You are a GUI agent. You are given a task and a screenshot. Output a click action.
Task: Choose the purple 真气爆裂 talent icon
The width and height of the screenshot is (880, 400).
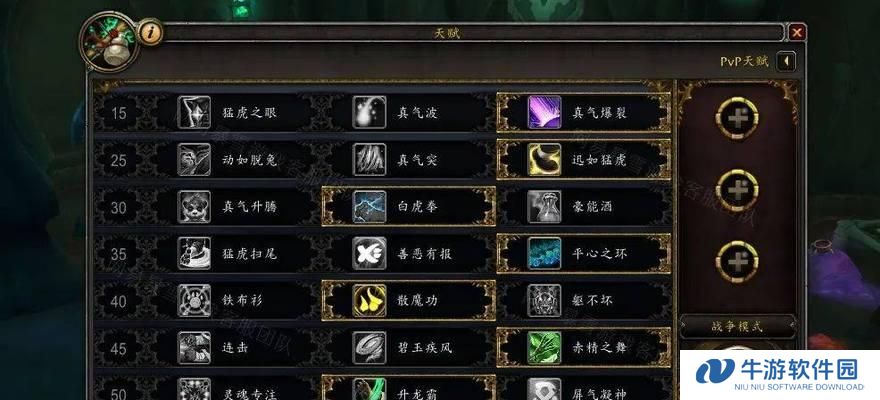pyautogui.click(x=544, y=113)
